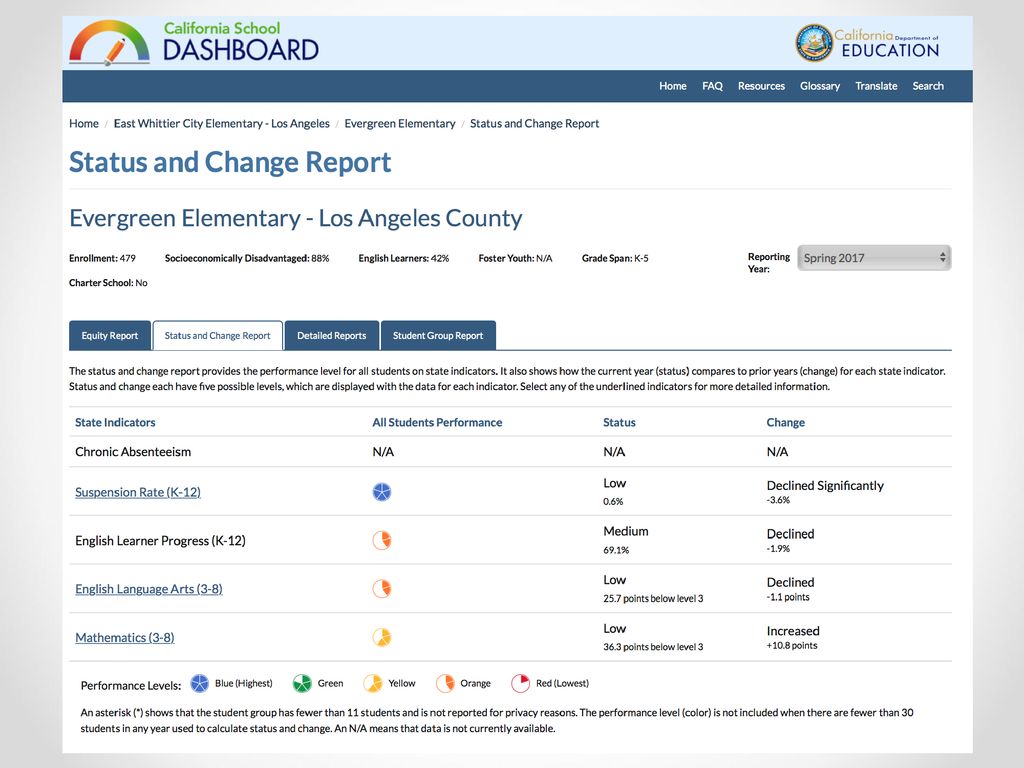
Task: Click the All Students Performance column header
Action: [437, 423]
